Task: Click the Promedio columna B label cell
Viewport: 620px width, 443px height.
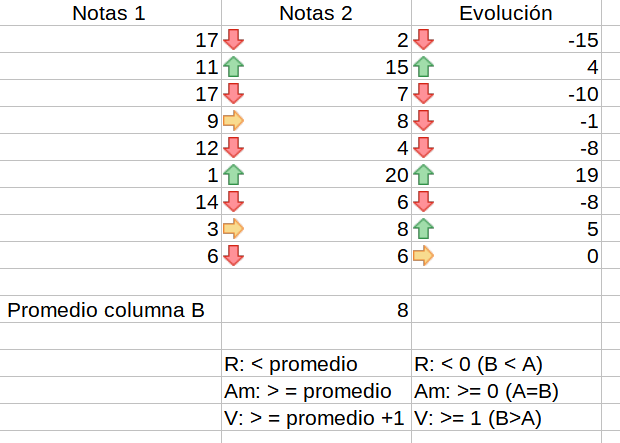Action: point(106,310)
